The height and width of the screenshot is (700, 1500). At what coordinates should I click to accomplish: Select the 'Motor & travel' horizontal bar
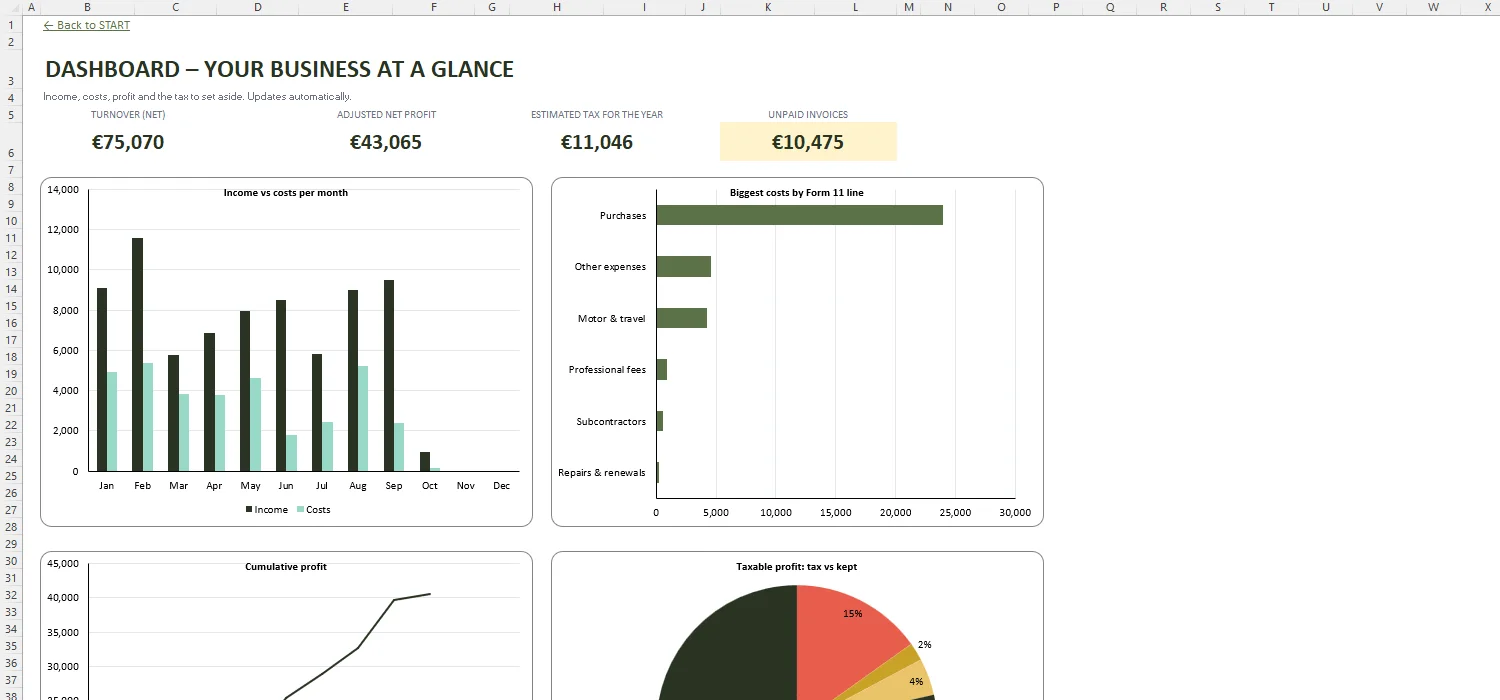point(682,318)
